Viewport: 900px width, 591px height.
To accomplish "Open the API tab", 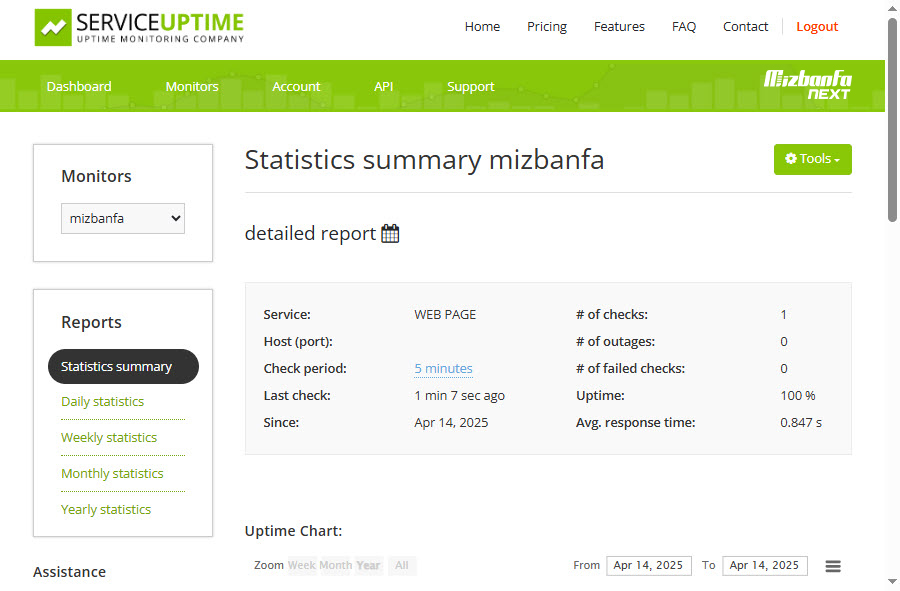I will (x=383, y=87).
